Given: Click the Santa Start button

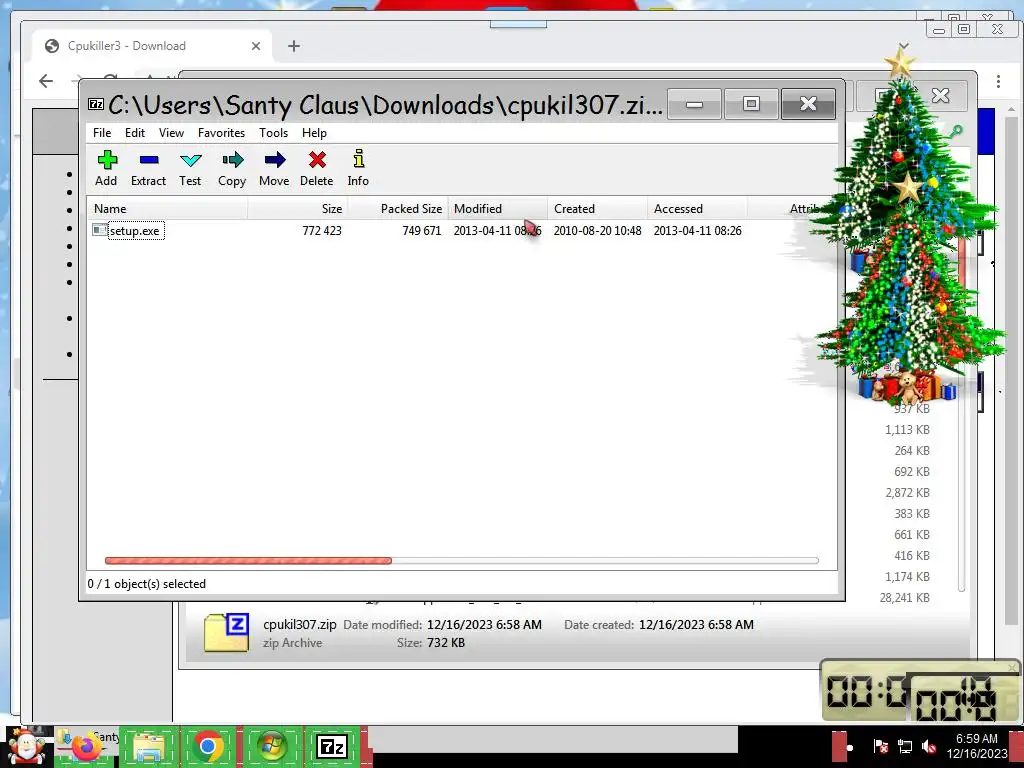Looking at the screenshot, I should 26,746.
